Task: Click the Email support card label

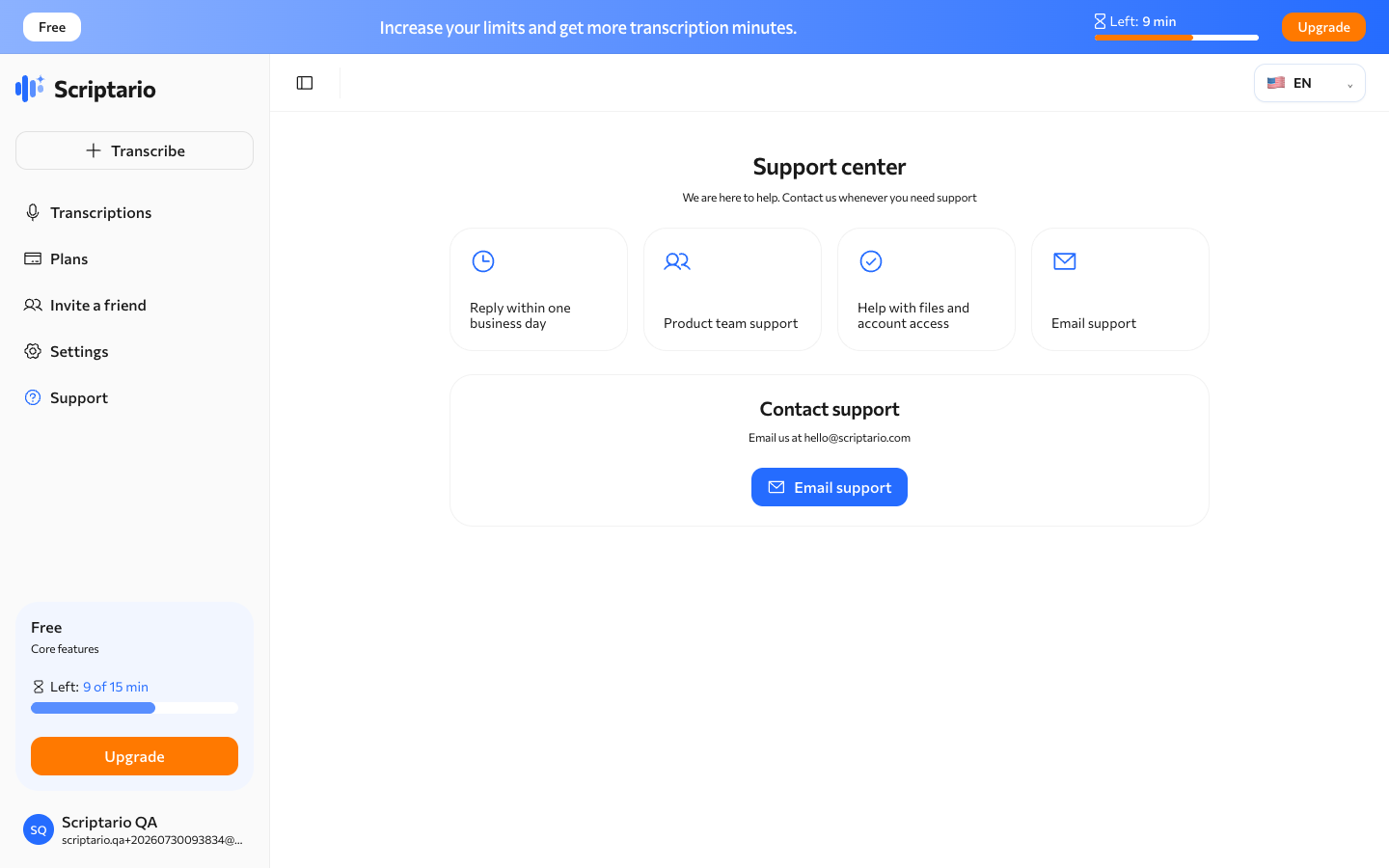Action: click(1094, 323)
